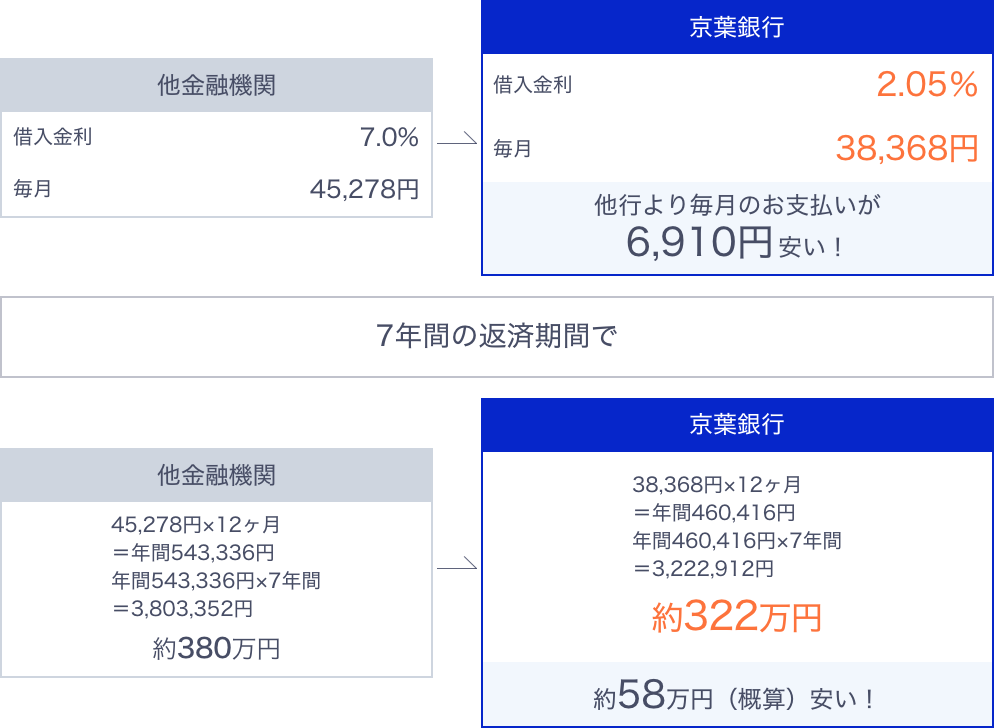994x728 pixels.
Task: Select the 45,278円 monthly payment text
Action: tap(365, 189)
